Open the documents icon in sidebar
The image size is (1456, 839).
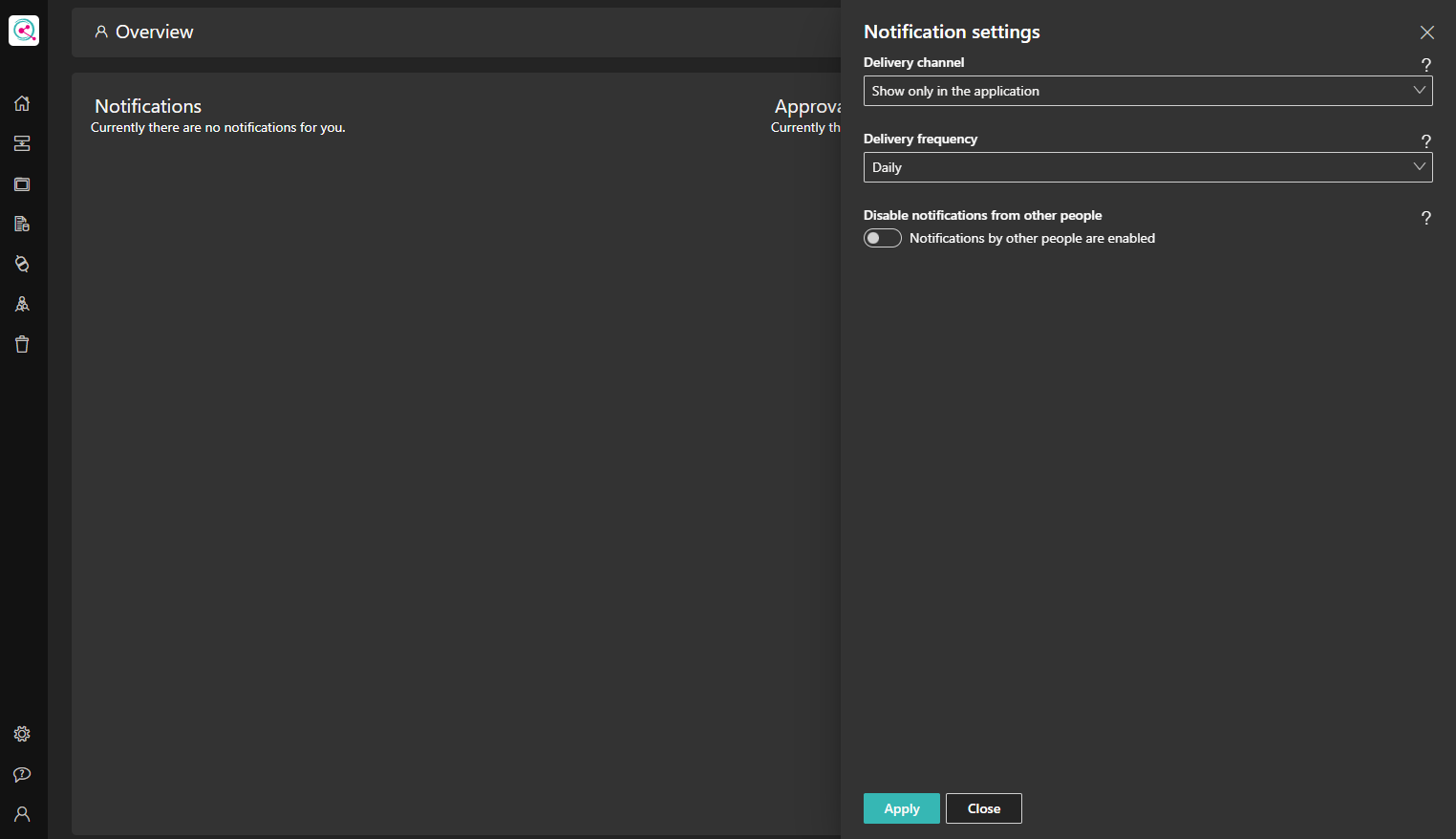coord(22,224)
